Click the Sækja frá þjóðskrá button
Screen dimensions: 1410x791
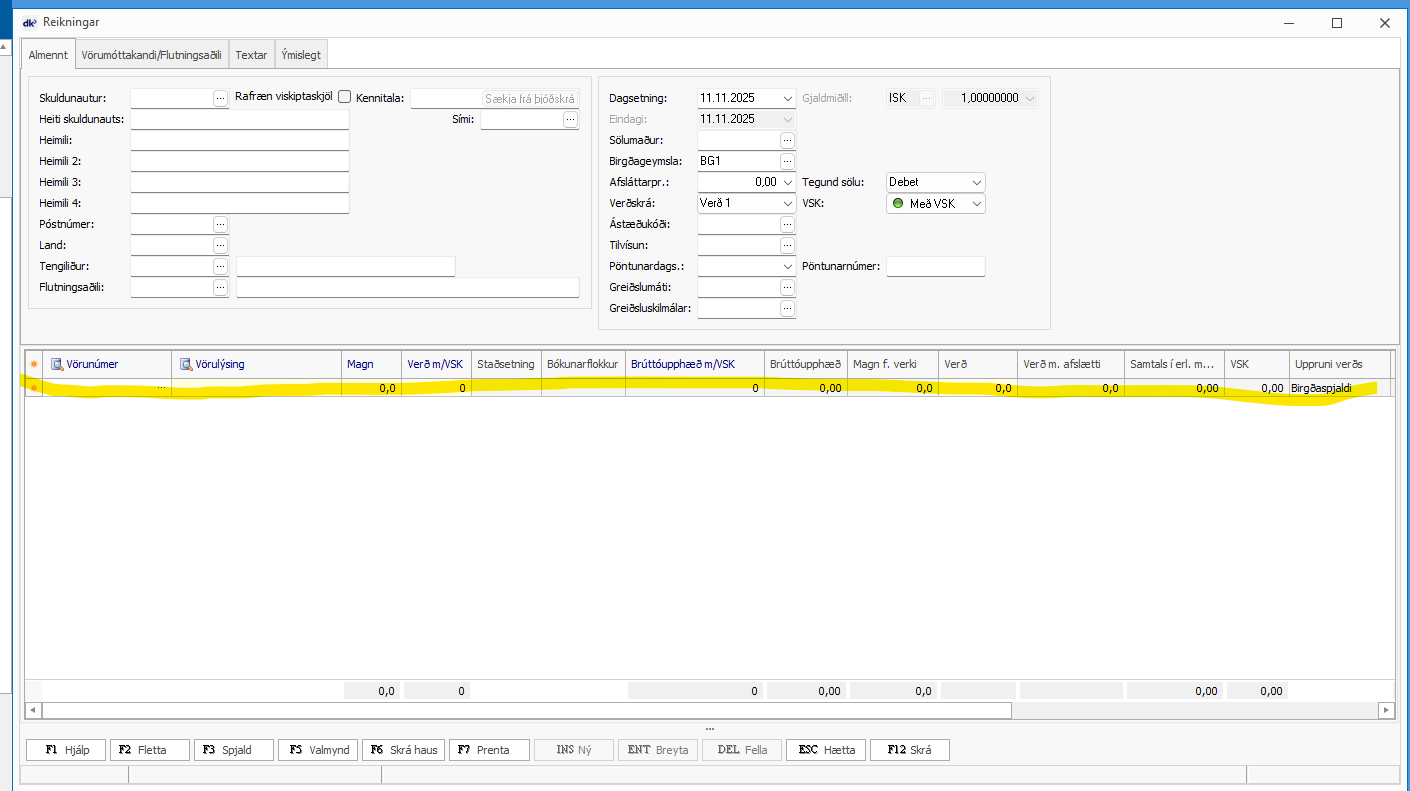coord(530,99)
